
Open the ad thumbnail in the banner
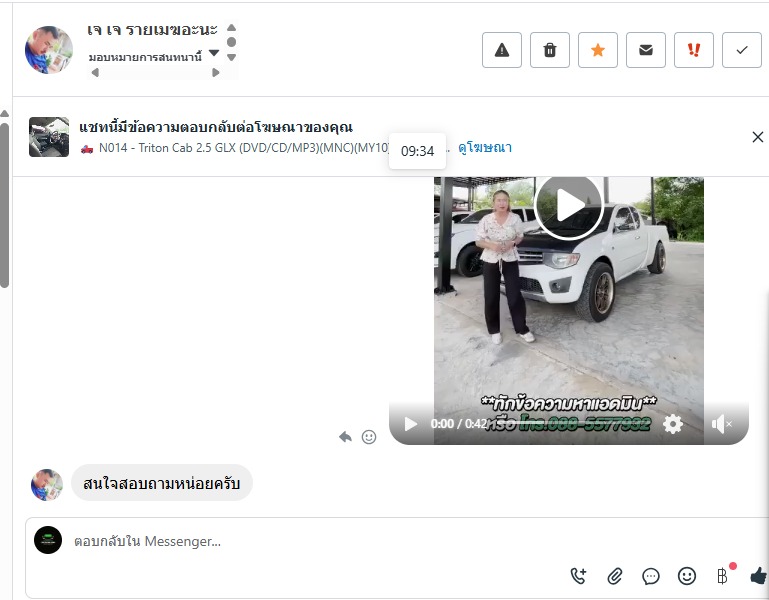click(49, 137)
